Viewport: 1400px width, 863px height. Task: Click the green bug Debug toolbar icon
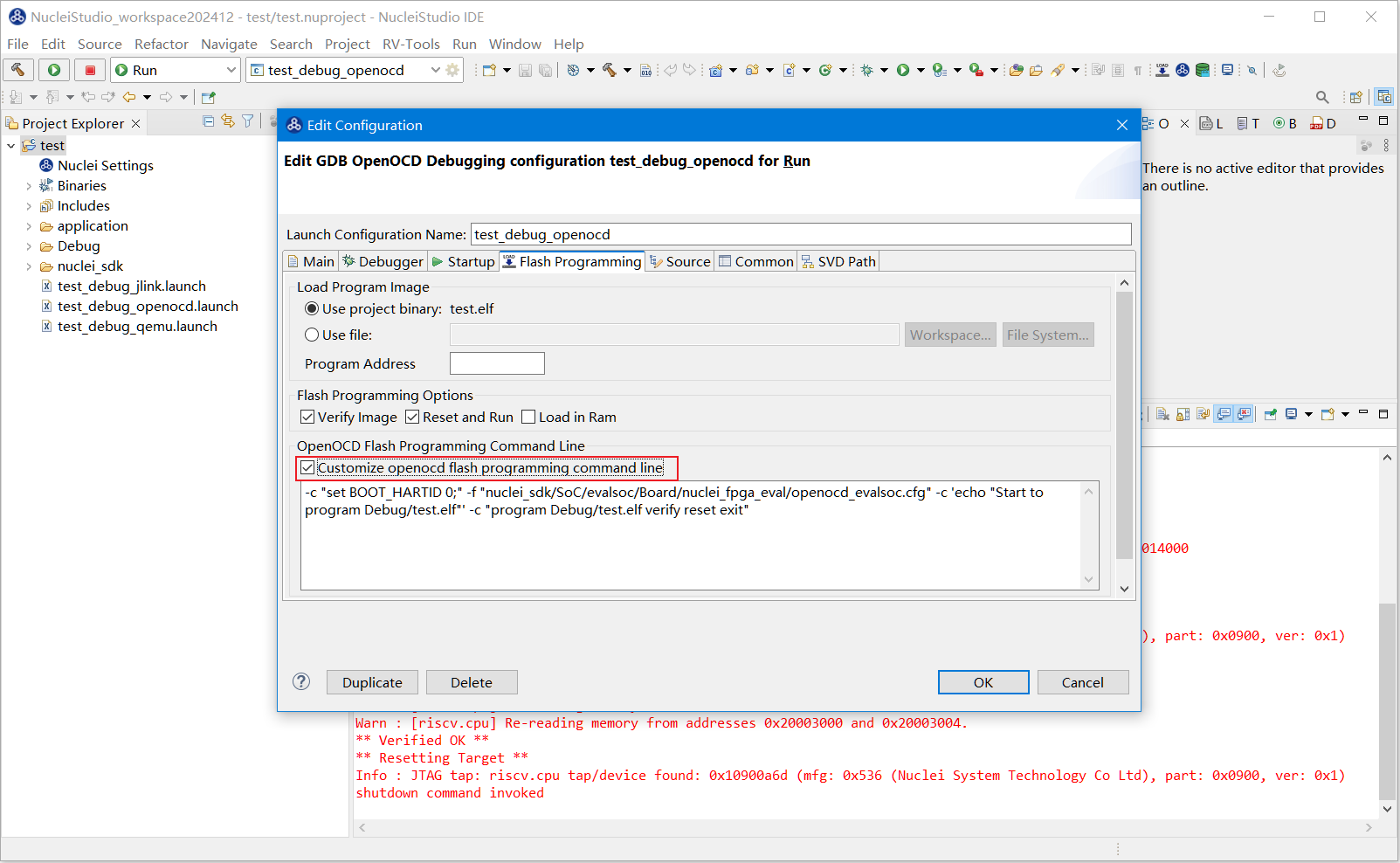(866, 70)
